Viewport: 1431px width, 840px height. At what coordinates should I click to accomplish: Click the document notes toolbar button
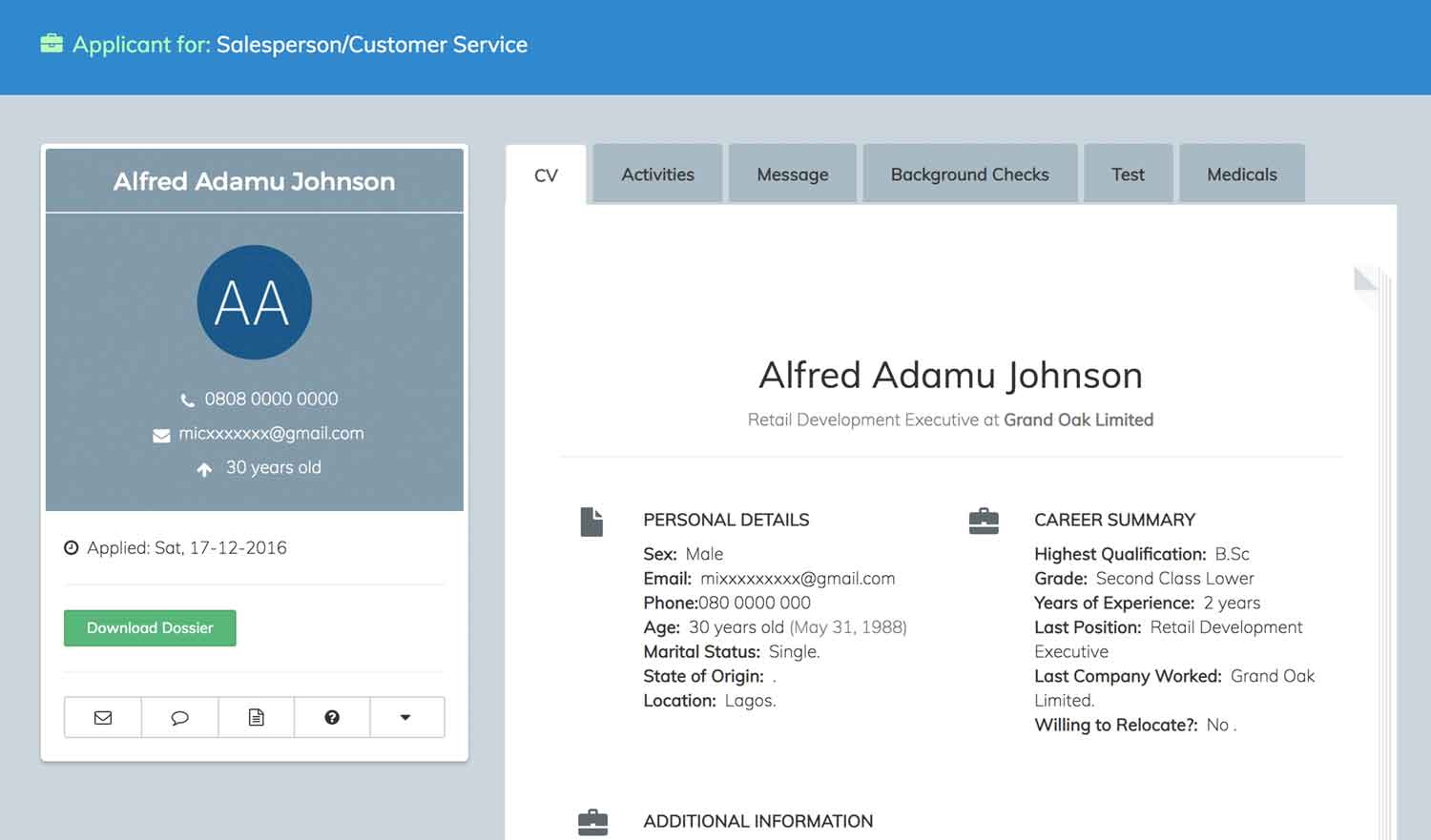tap(256, 717)
